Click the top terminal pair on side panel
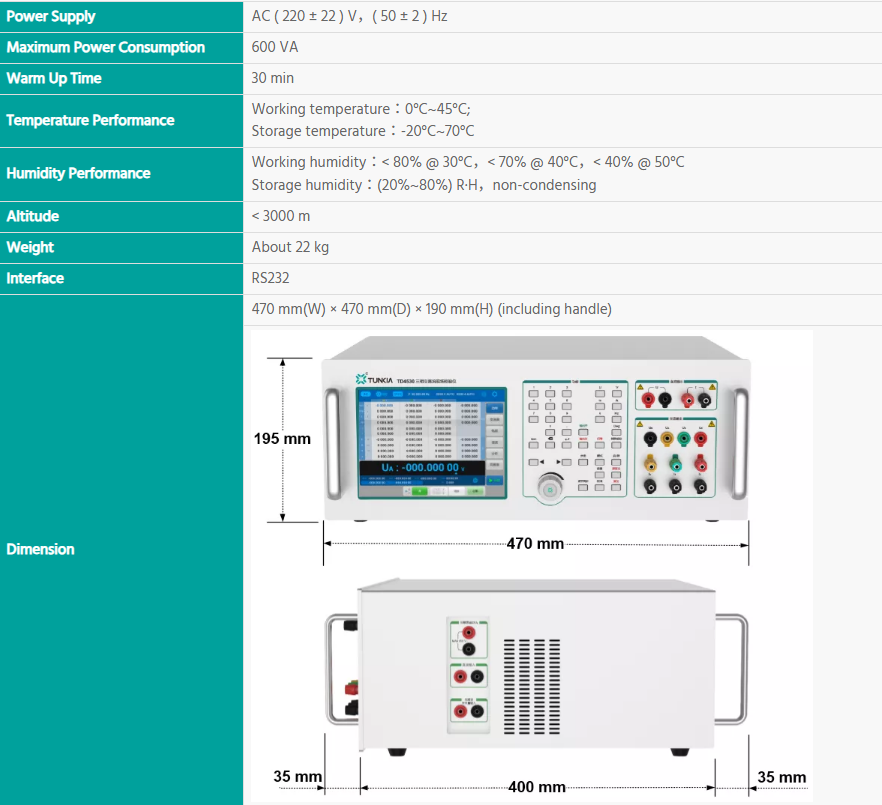882x805 pixels. (x=469, y=639)
